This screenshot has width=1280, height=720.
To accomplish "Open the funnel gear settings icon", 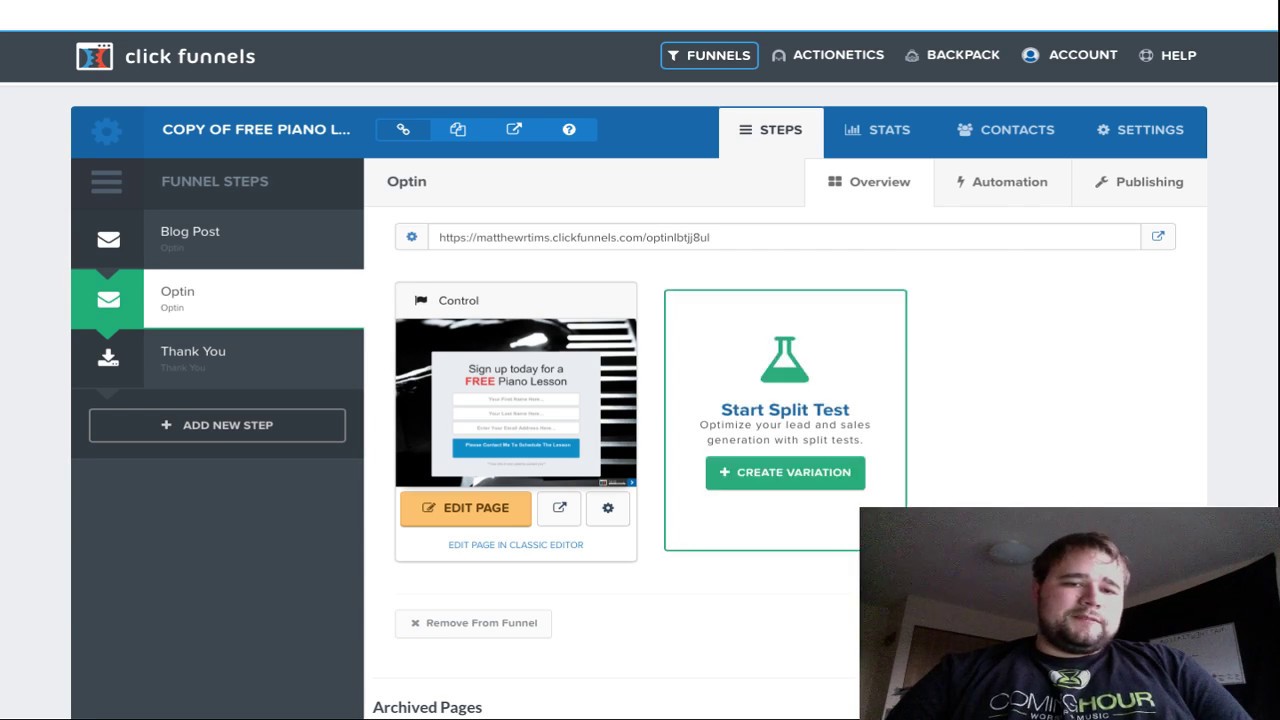I will point(107,131).
